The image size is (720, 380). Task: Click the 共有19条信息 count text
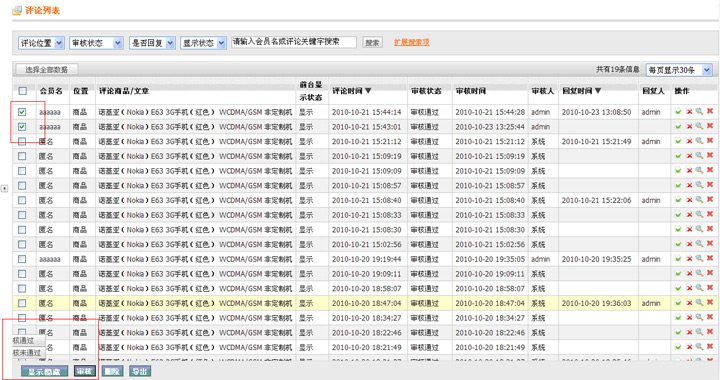click(x=618, y=69)
